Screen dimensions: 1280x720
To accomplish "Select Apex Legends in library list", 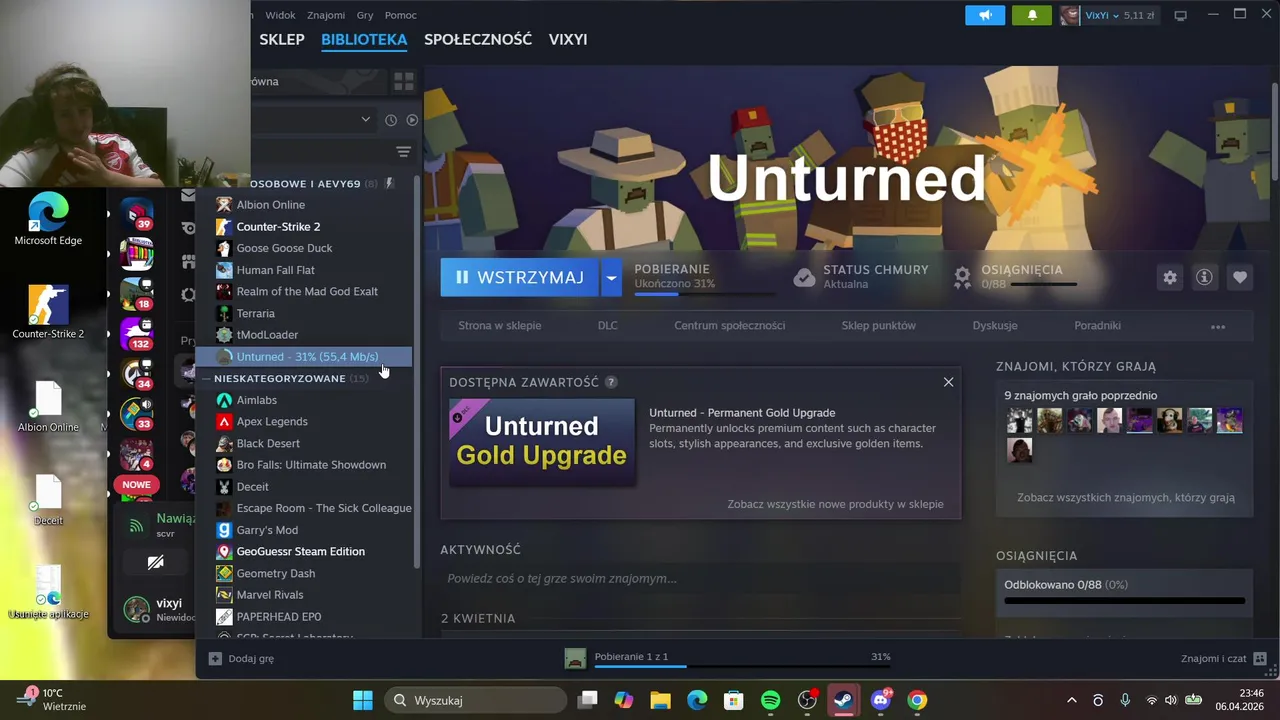I will pyautogui.click(x=272, y=422).
